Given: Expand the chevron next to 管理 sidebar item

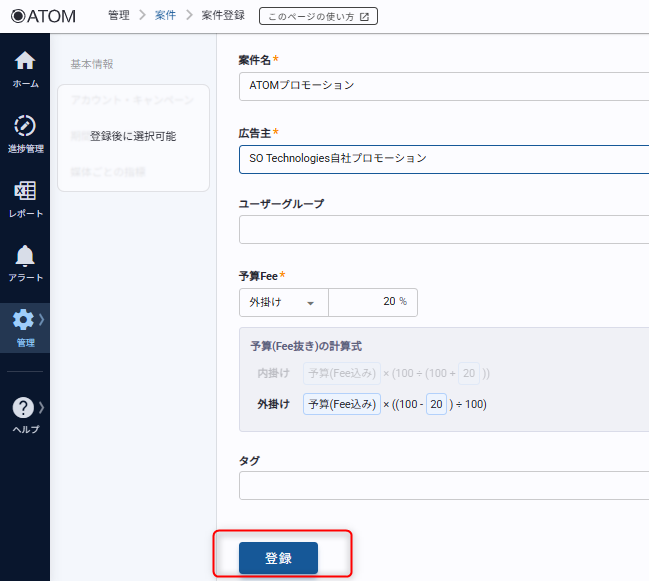Looking at the screenshot, I should (41, 319).
